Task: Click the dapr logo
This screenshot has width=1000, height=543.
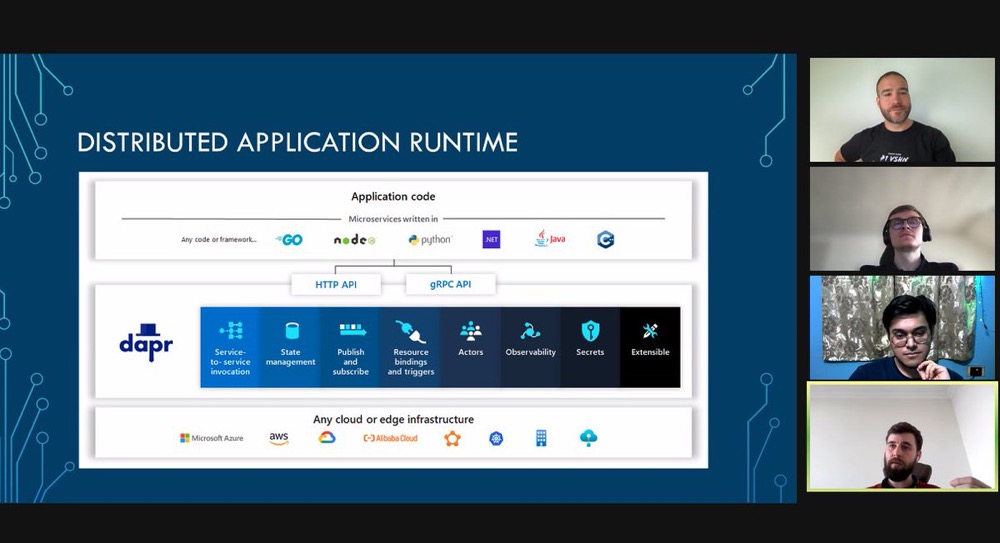Action: 146,343
